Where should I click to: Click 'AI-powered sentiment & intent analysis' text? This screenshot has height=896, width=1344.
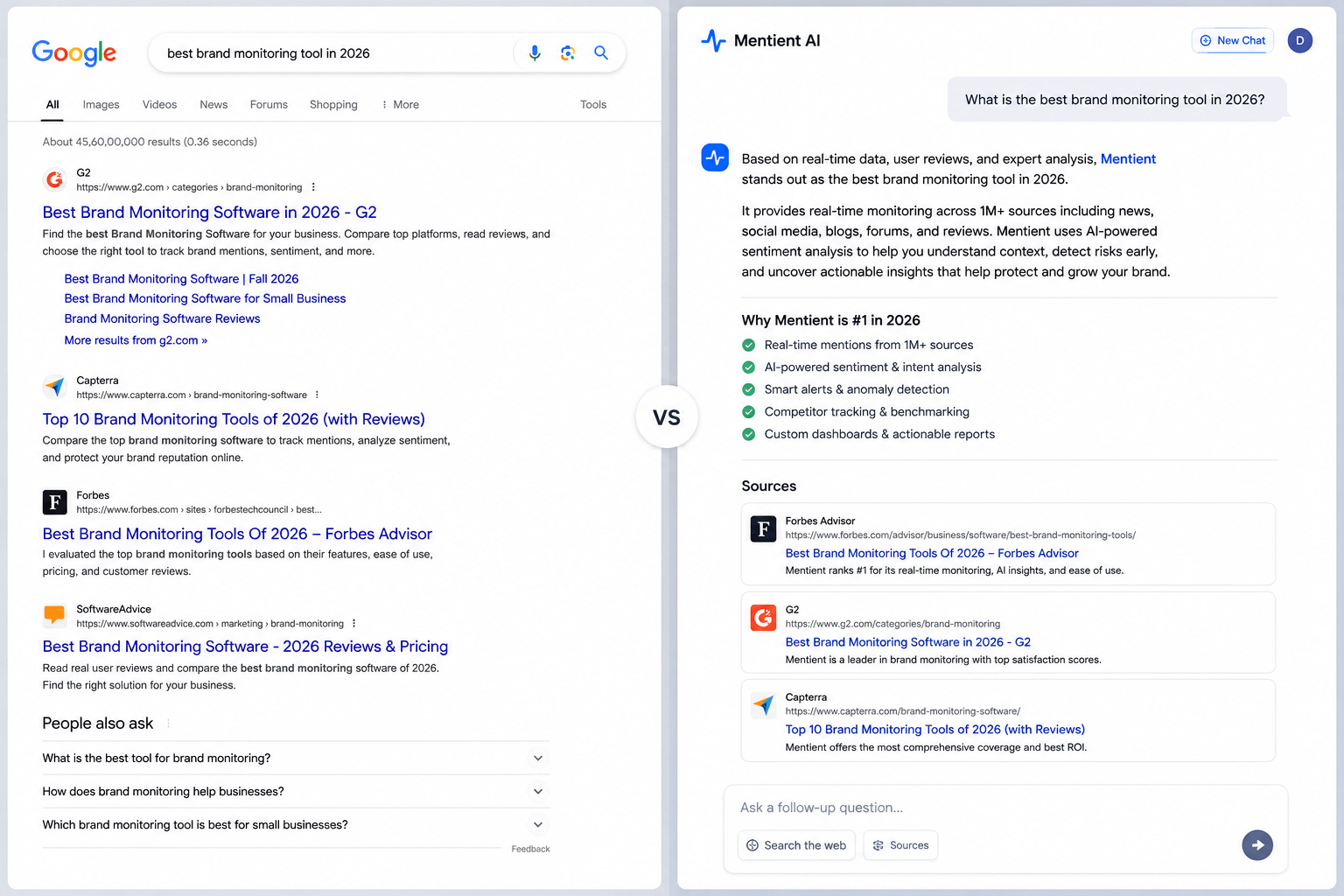point(872,367)
